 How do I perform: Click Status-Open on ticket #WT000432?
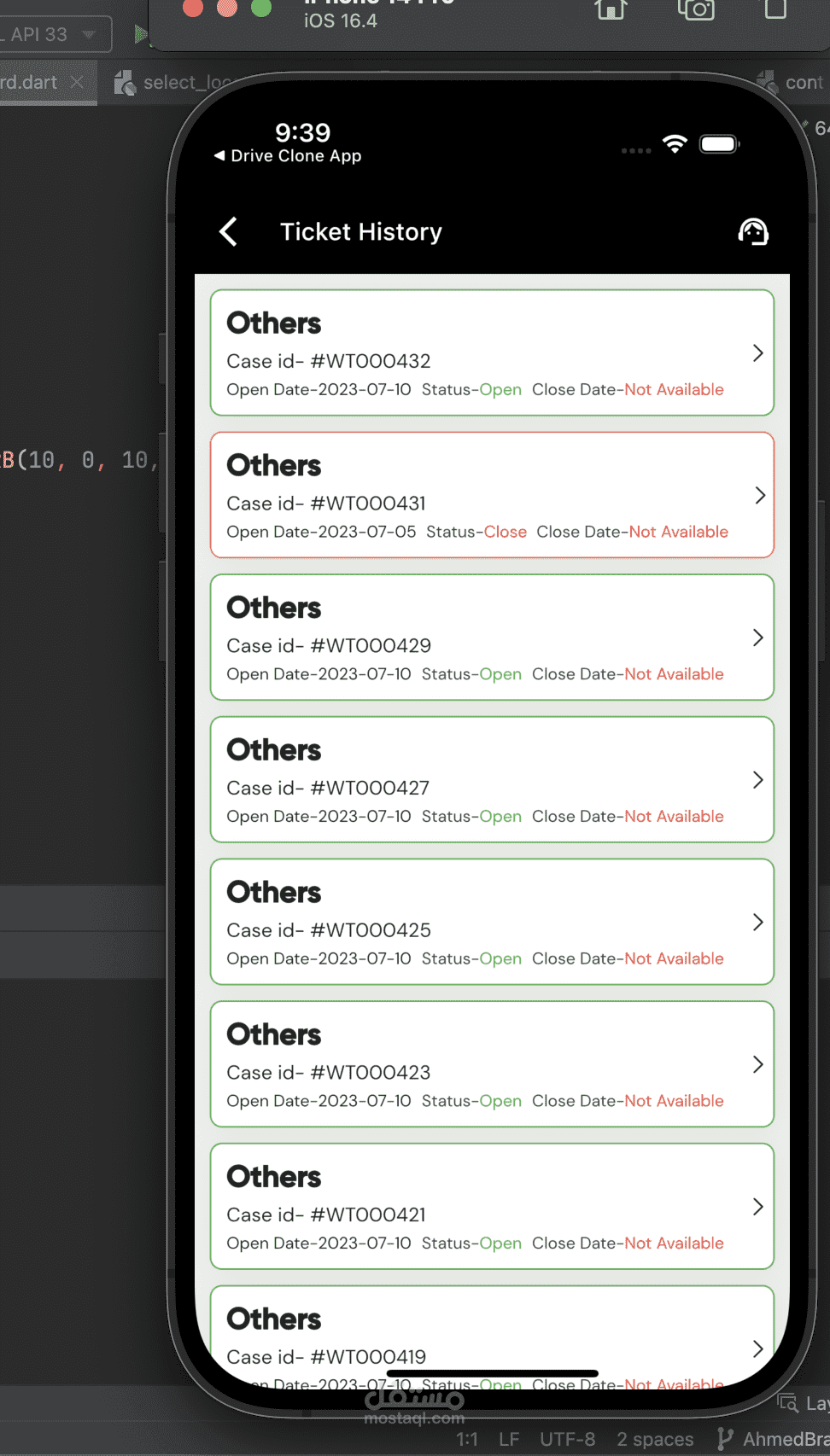click(x=471, y=390)
